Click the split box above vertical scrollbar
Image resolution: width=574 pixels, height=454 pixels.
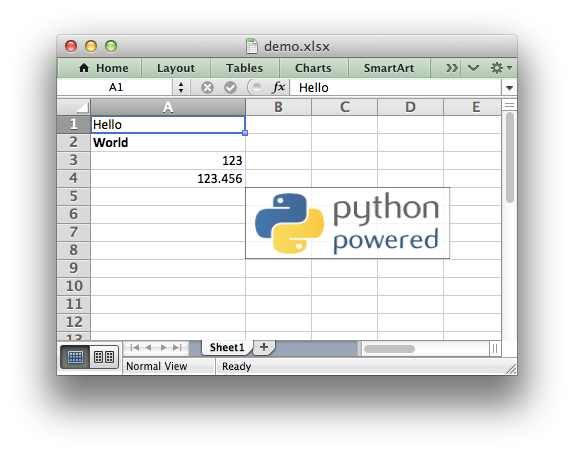coord(509,105)
